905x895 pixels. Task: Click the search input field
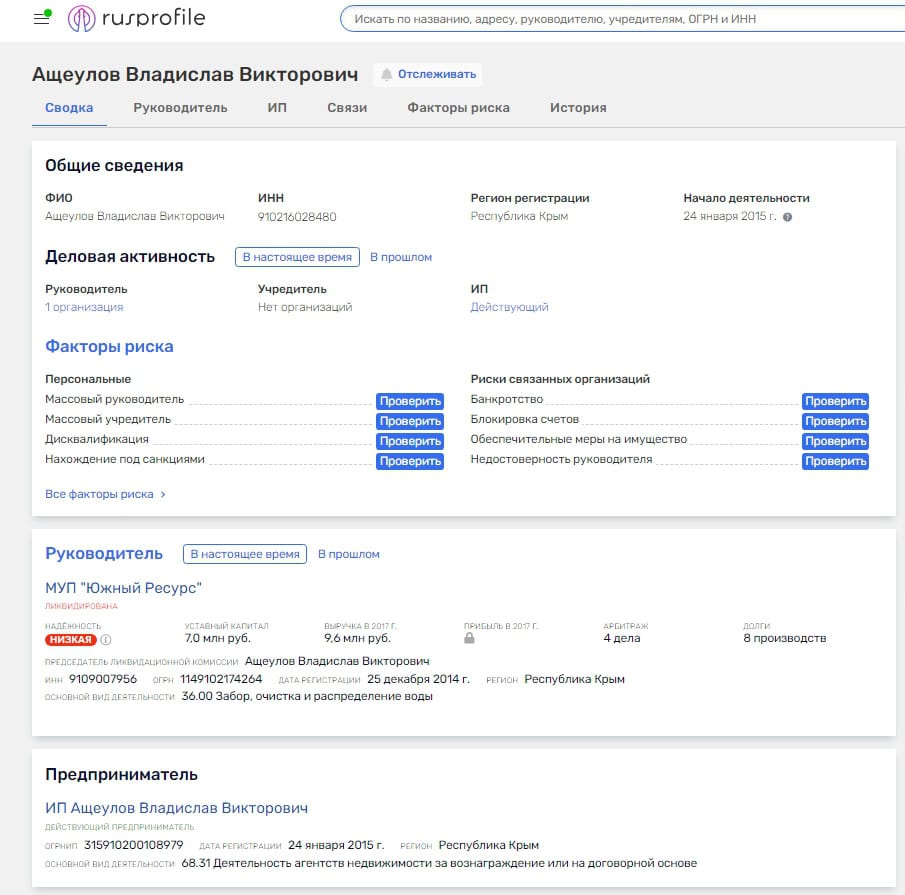[x=620, y=19]
